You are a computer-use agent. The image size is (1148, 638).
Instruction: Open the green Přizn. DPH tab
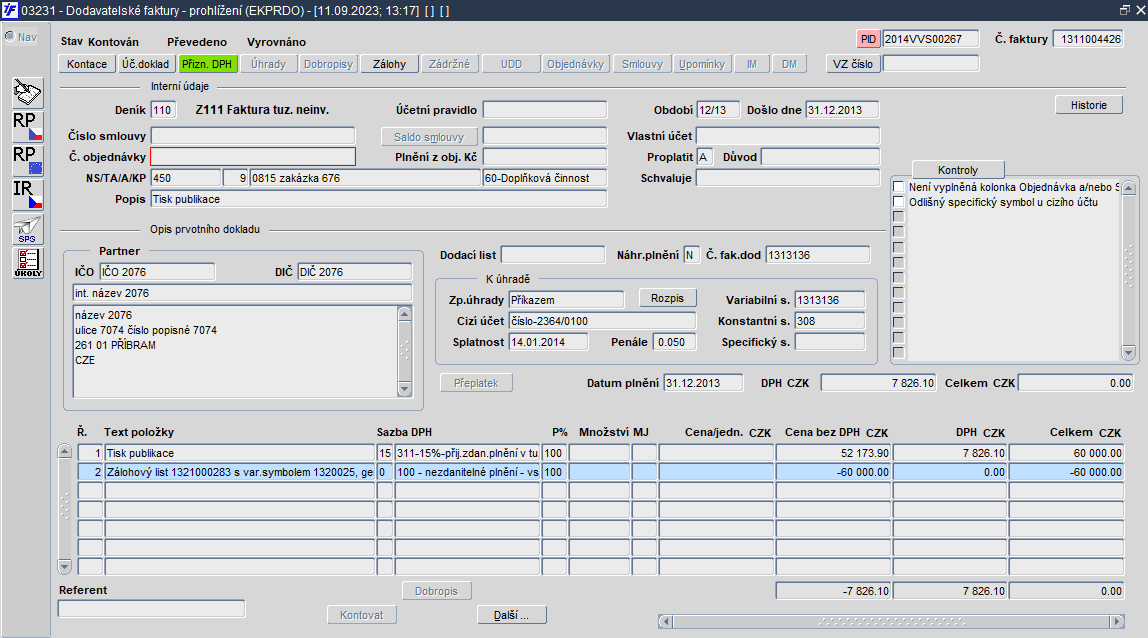(x=207, y=64)
